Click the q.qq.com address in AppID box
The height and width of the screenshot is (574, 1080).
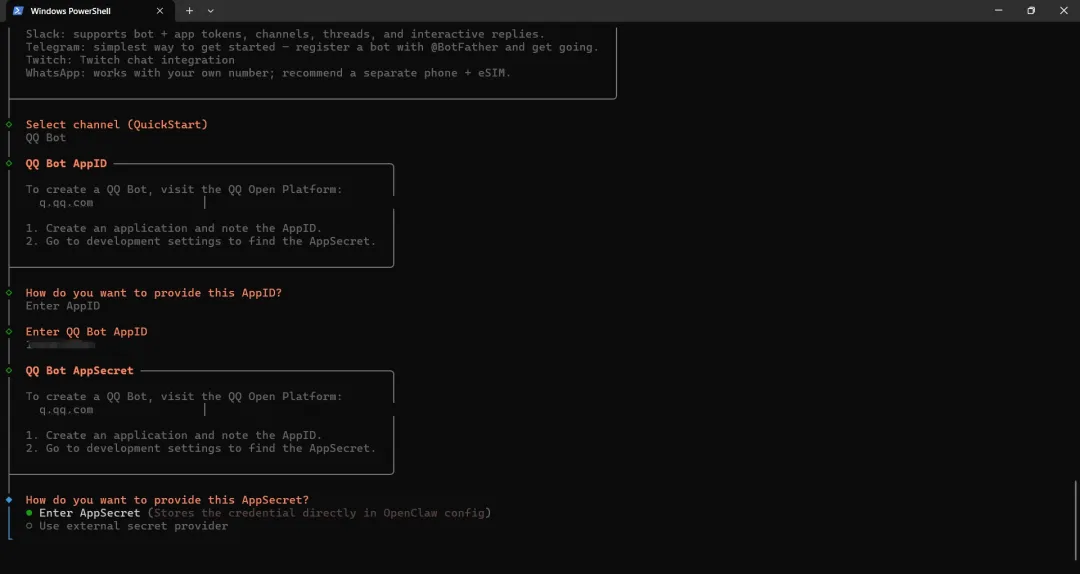click(x=65, y=203)
